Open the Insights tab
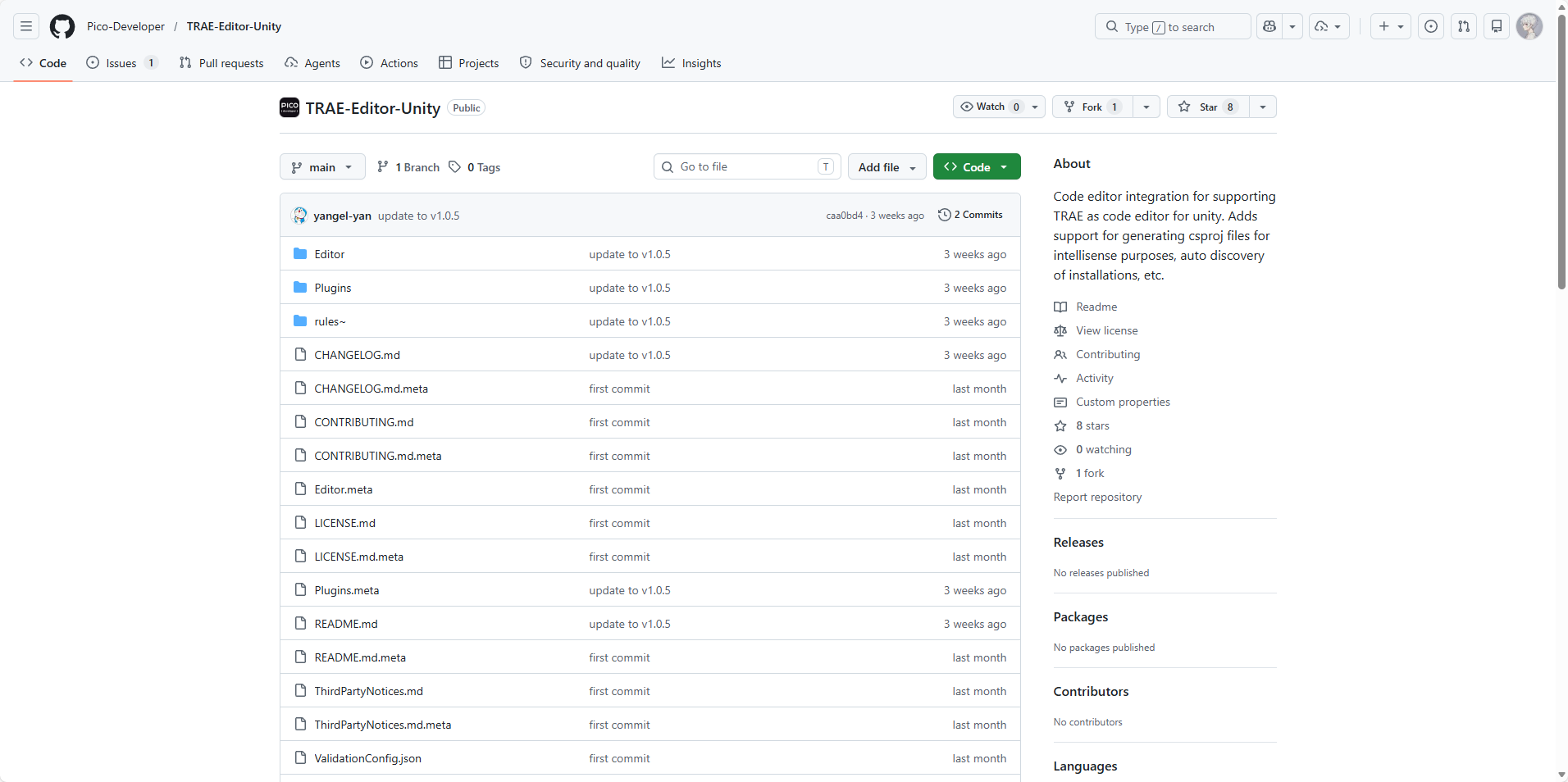This screenshot has height=782, width=1568. [x=692, y=63]
